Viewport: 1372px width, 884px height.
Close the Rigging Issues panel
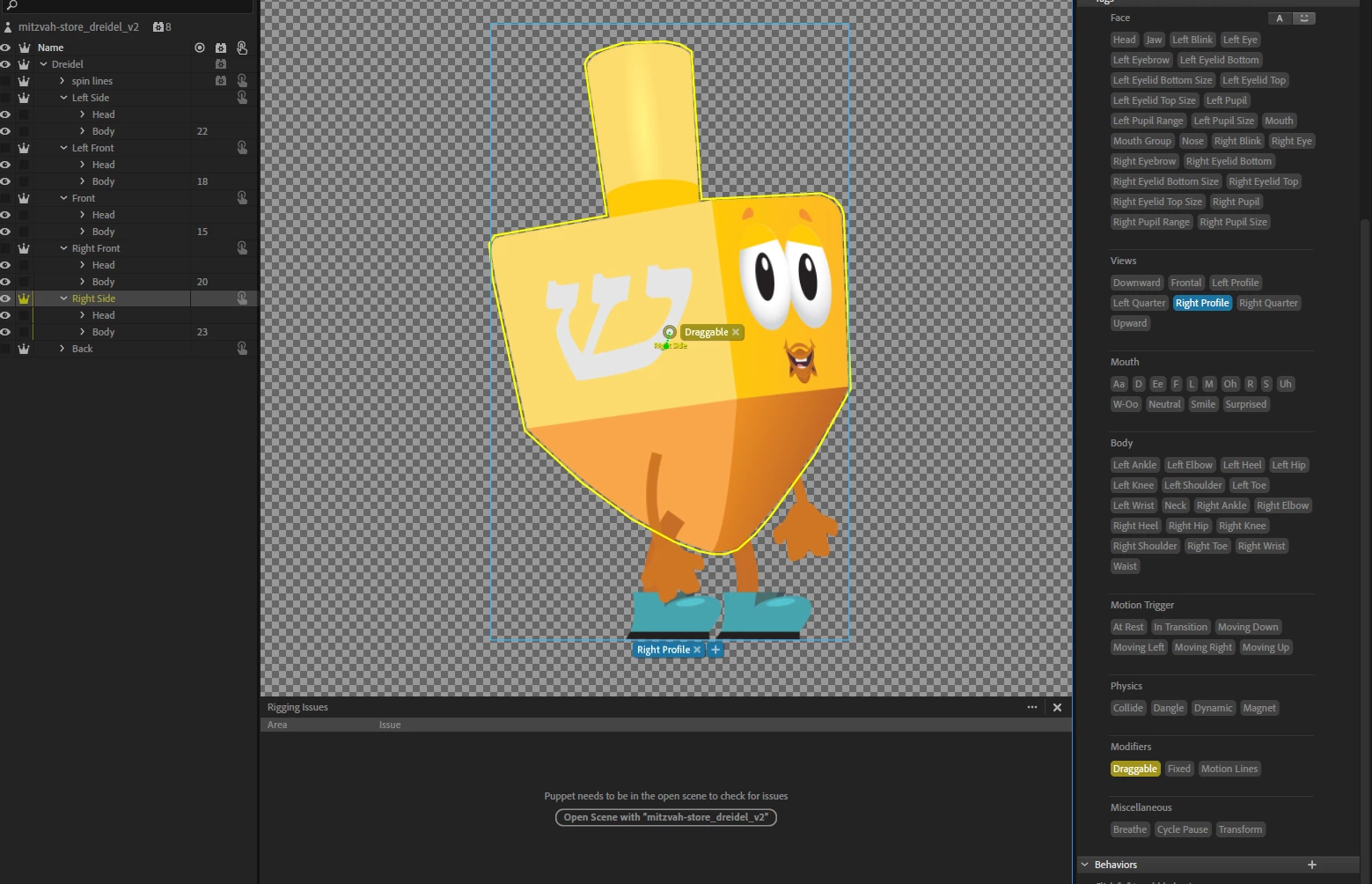(1058, 707)
